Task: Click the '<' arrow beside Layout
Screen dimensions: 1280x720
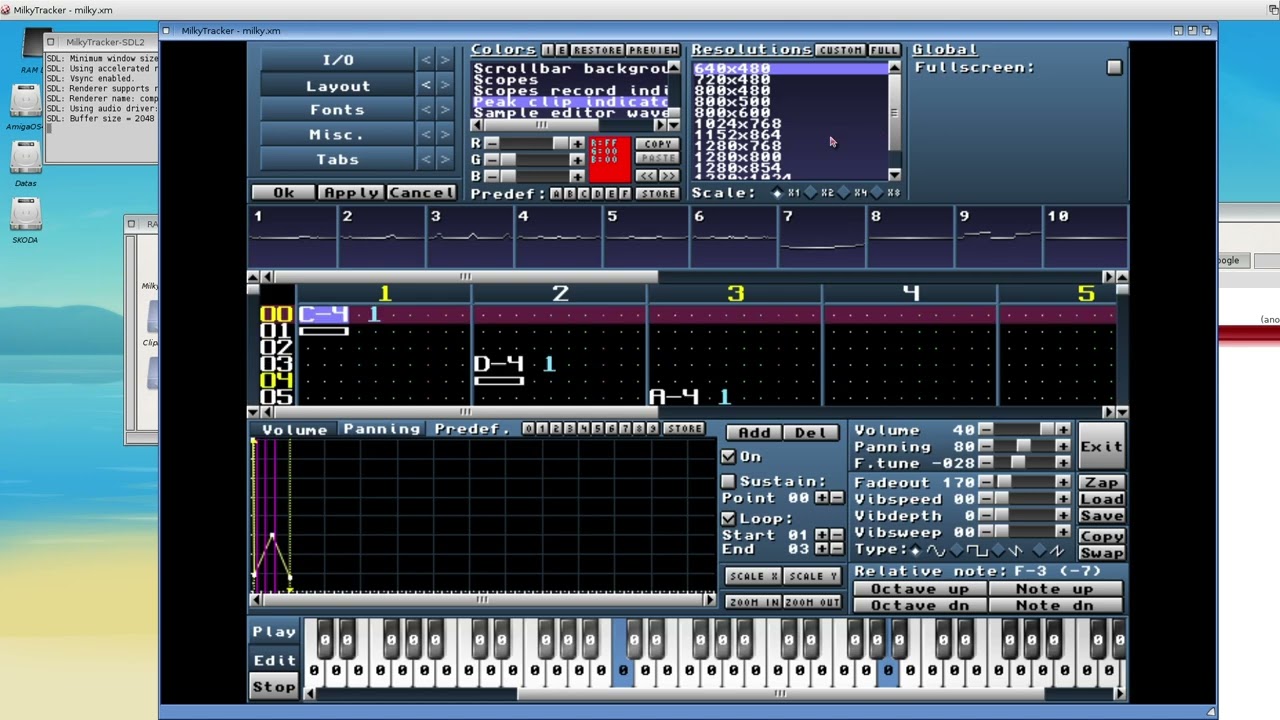Action: click(x=426, y=86)
